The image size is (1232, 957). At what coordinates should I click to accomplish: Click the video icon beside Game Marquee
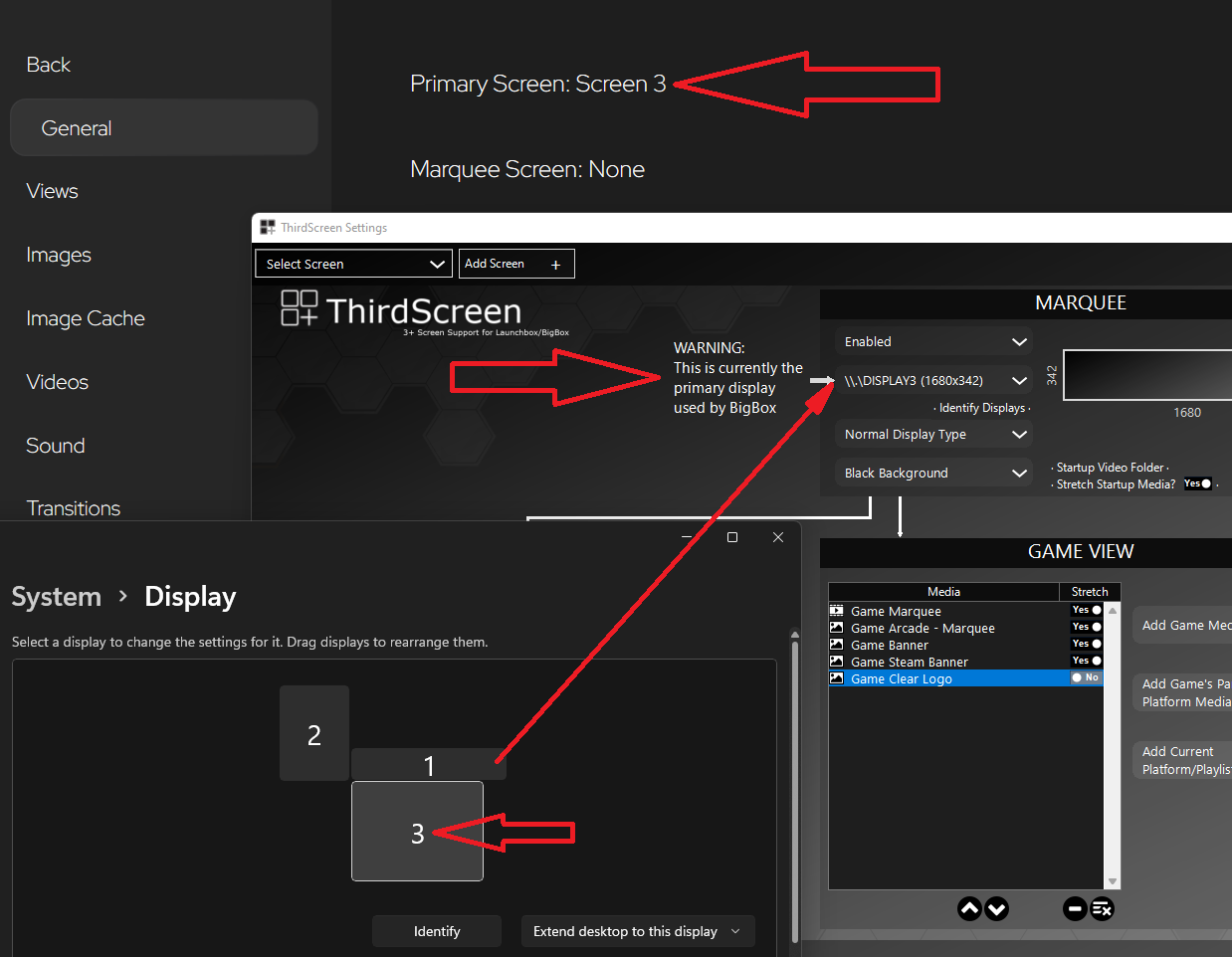[x=837, y=611]
